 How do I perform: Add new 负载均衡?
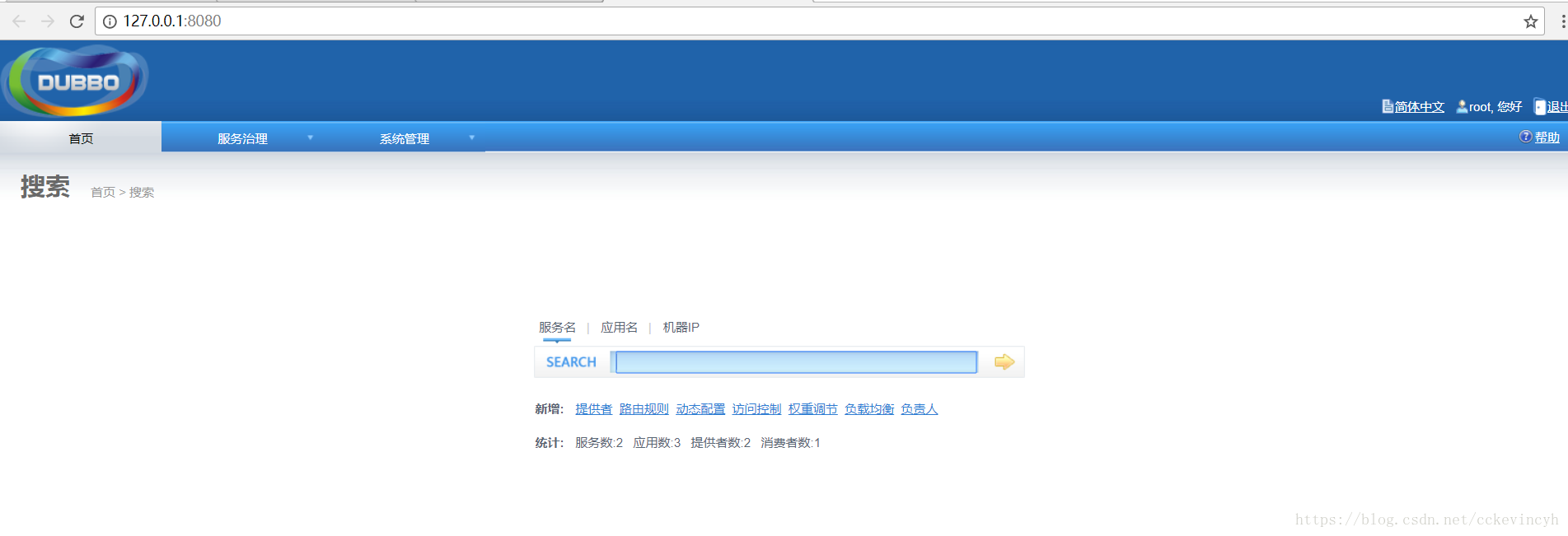(869, 409)
